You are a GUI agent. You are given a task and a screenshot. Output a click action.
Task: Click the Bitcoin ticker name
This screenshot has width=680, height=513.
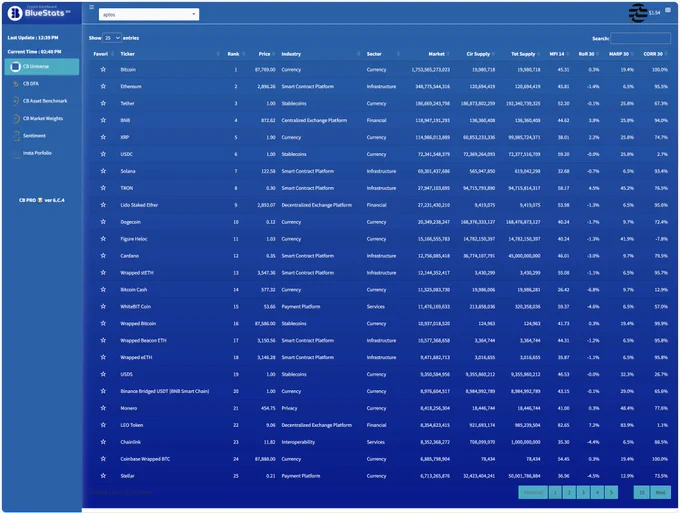coord(128,69)
